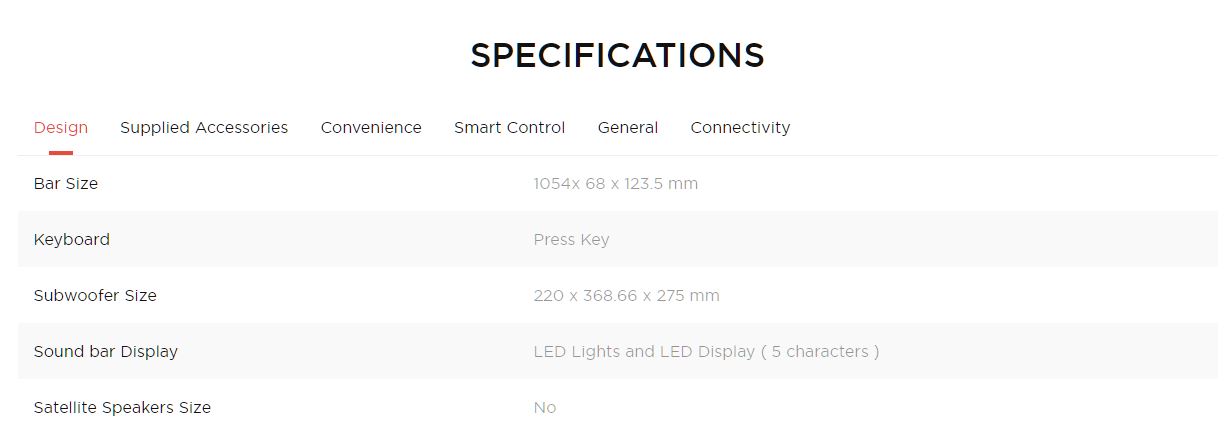
Task: Click the Sound bar Display label
Action: [x=106, y=352]
